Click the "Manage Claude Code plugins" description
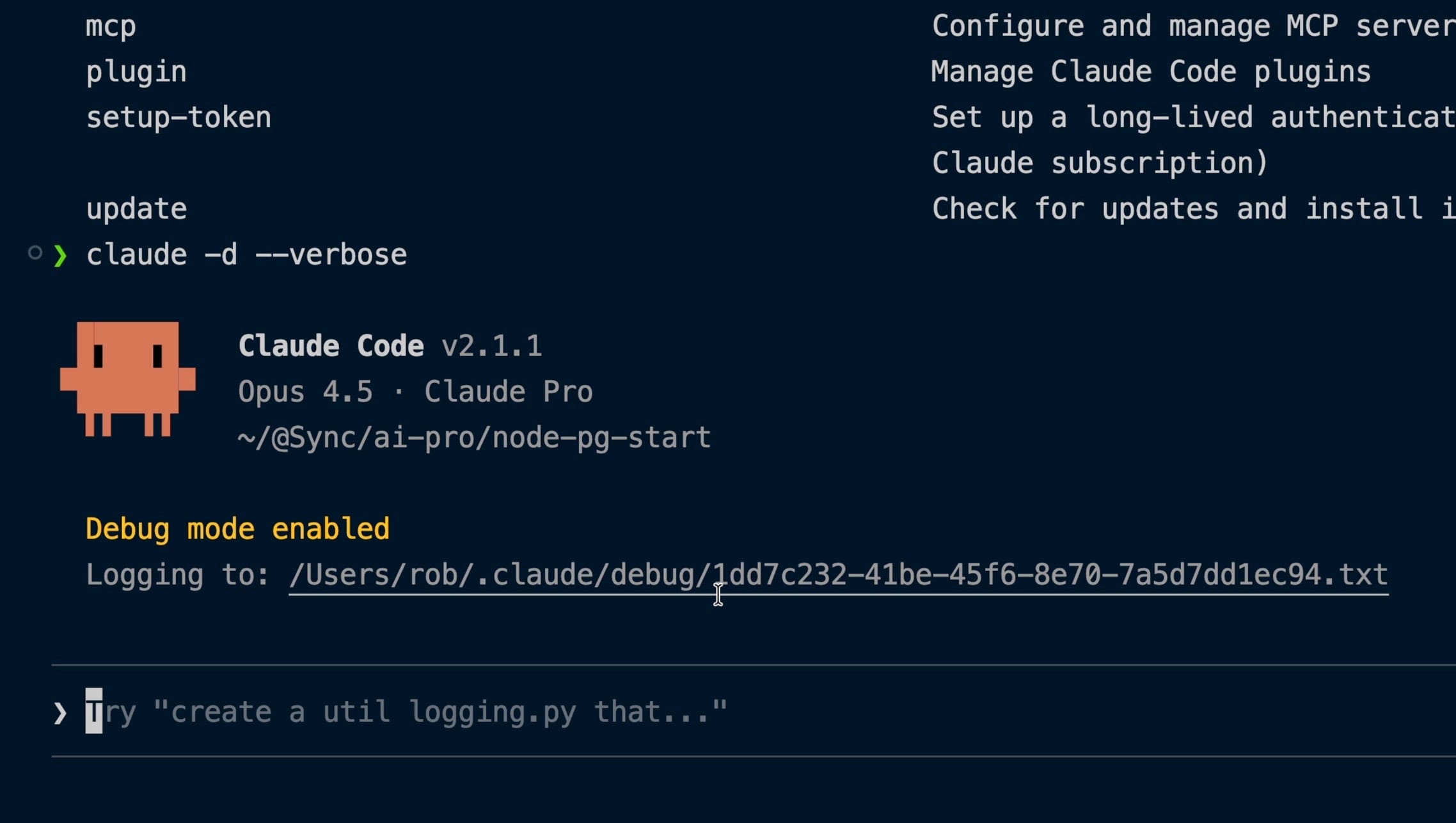 [x=1150, y=72]
